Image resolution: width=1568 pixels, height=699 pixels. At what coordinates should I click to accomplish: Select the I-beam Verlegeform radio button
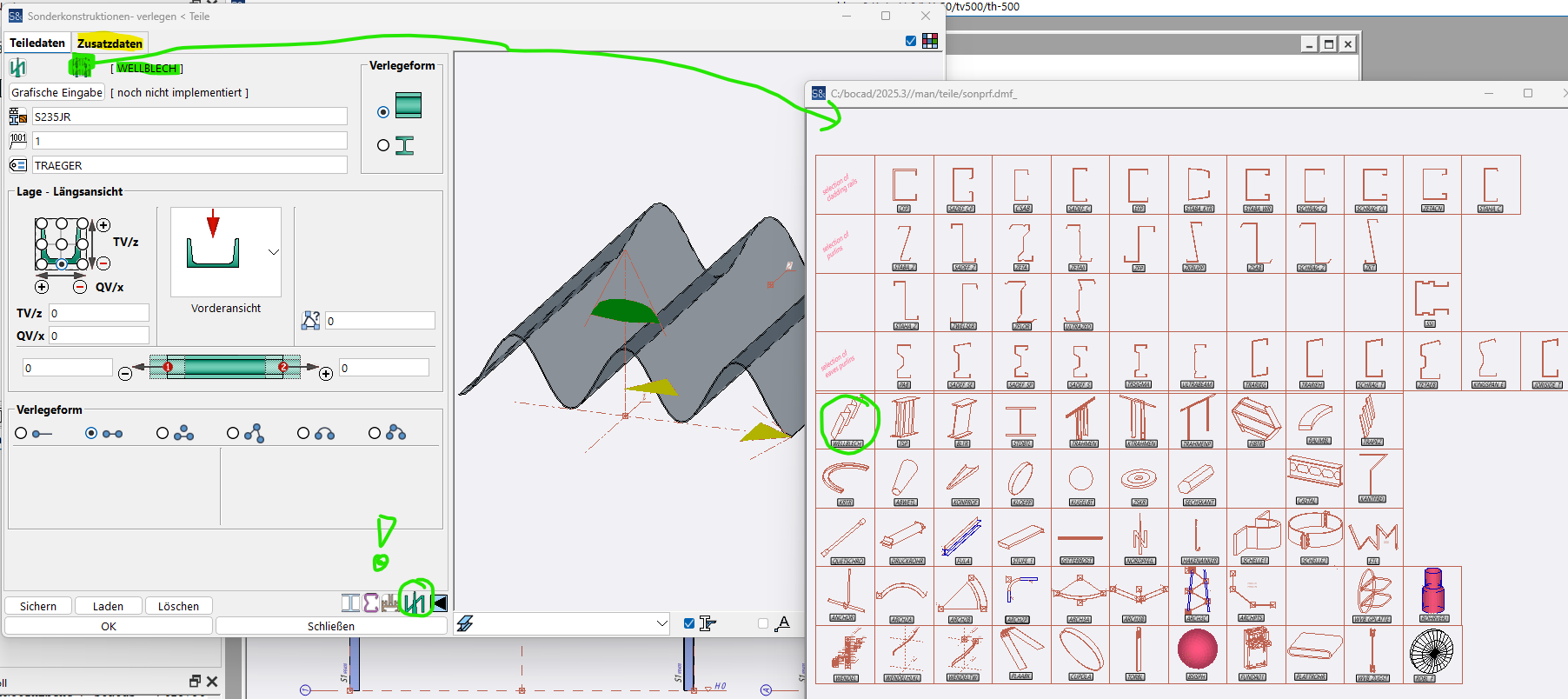tap(383, 145)
